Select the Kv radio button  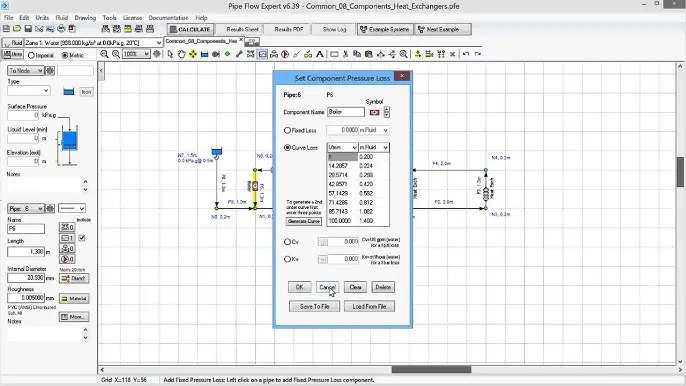point(287,259)
